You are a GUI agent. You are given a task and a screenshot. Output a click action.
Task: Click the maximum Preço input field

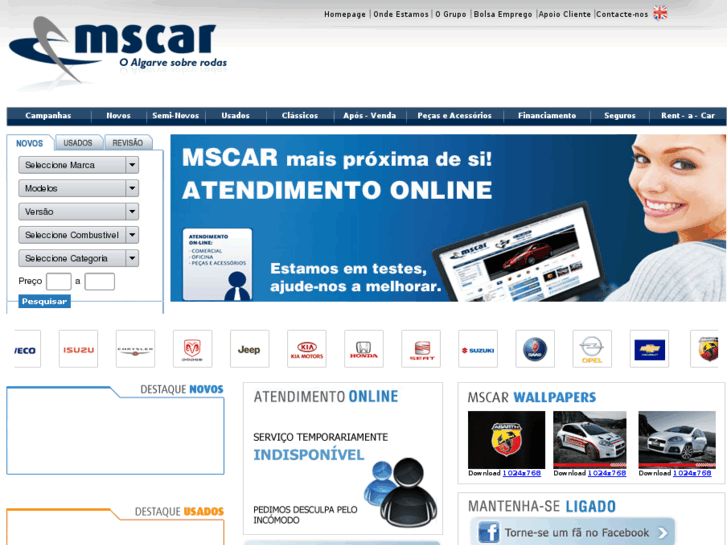pos(100,282)
